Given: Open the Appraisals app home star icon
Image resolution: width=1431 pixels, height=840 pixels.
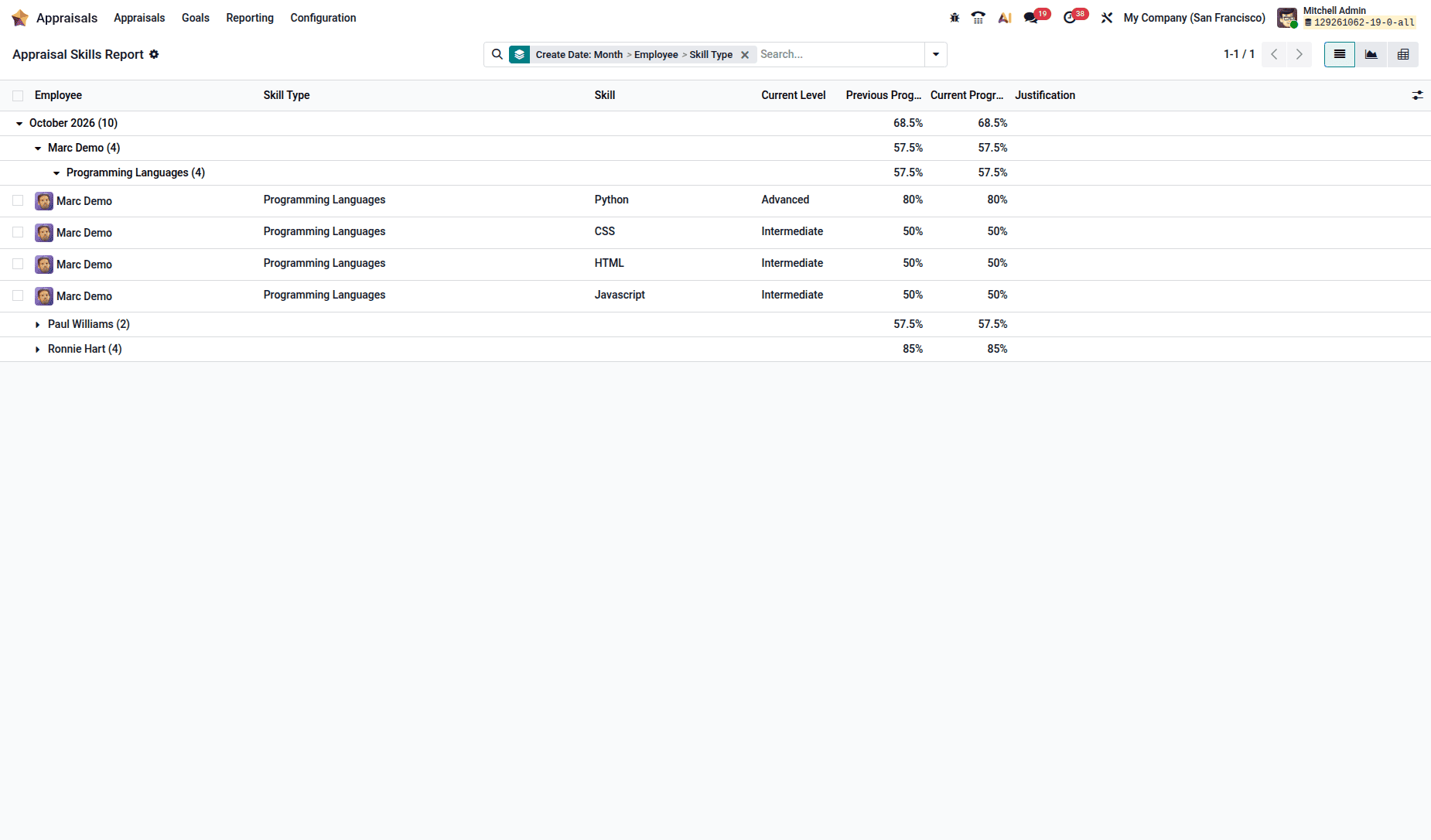Looking at the screenshot, I should pos(20,18).
